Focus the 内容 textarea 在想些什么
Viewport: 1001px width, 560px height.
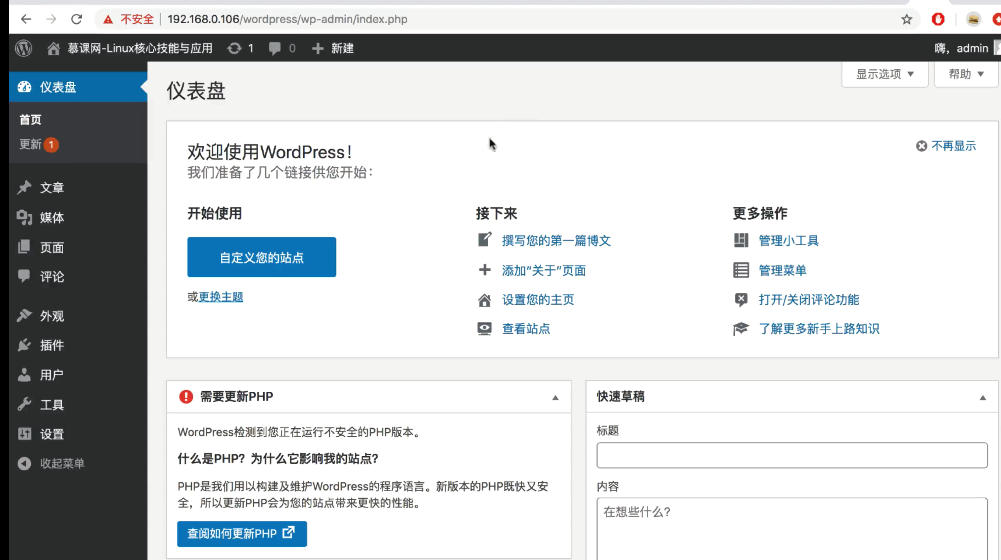point(792,529)
